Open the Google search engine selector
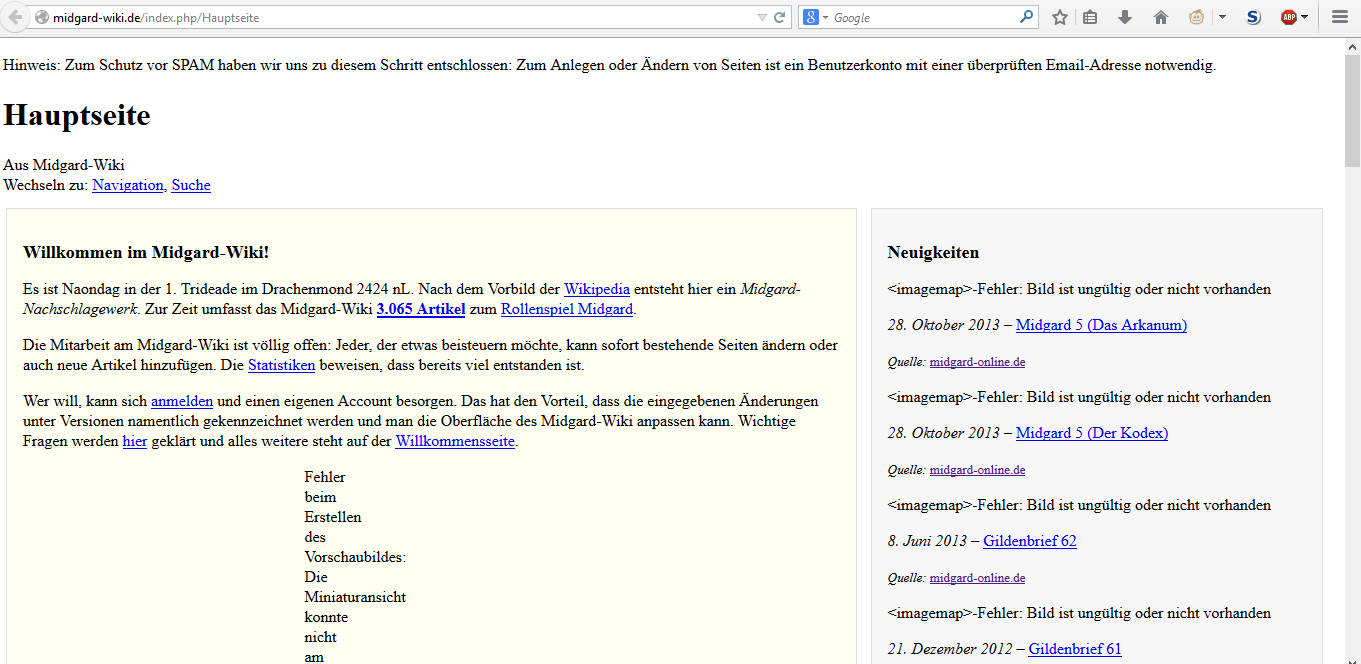 tap(816, 17)
